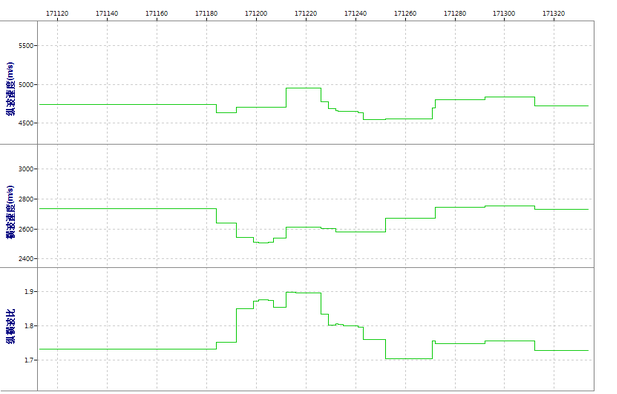Image resolution: width=617 pixels, height=394 pixels.
Task: Click the P-wave velocity peak plateau near 4950
Action: coord(303,88)
